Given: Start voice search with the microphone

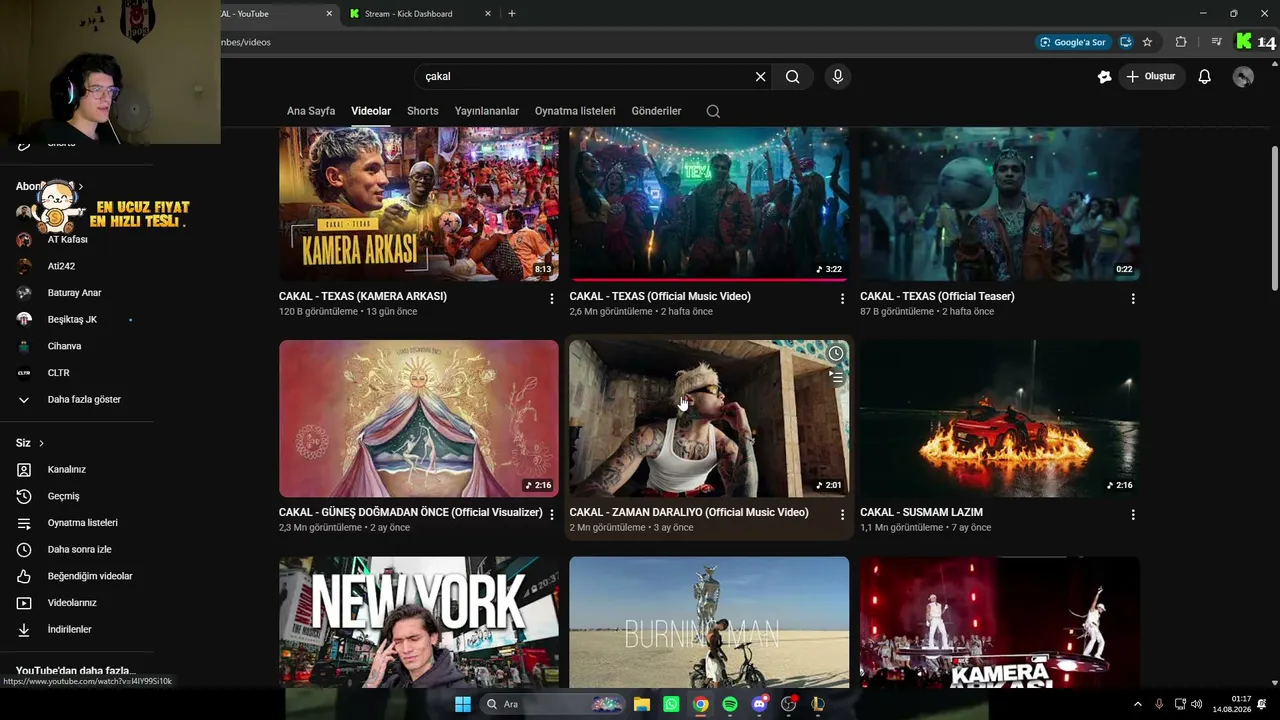Looking at the screenshot, I should point(838,77).
